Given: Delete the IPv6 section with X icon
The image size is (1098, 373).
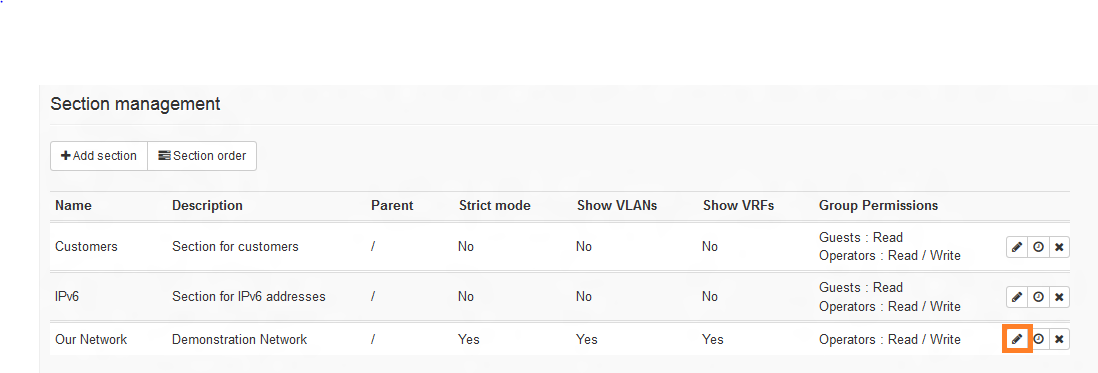Looking at the screenshot, I should pyautogui.click(x=1059, y=297).
